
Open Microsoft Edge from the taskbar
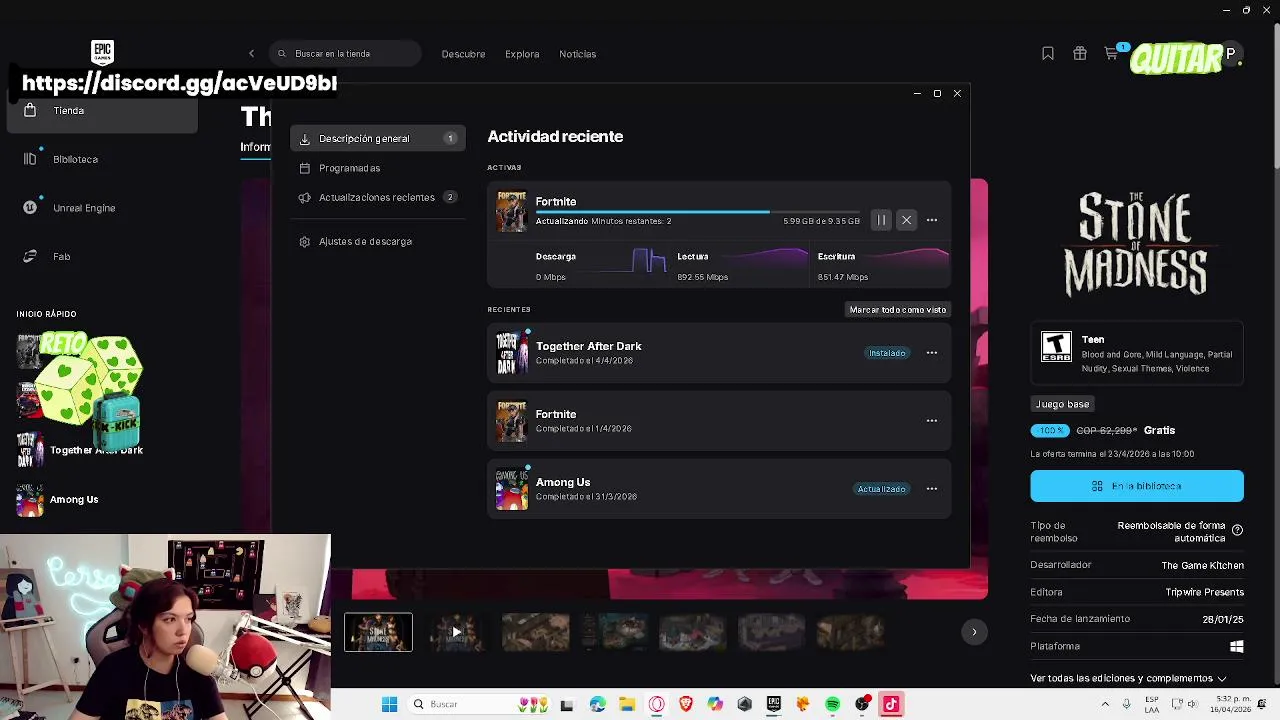coord(597,705)
